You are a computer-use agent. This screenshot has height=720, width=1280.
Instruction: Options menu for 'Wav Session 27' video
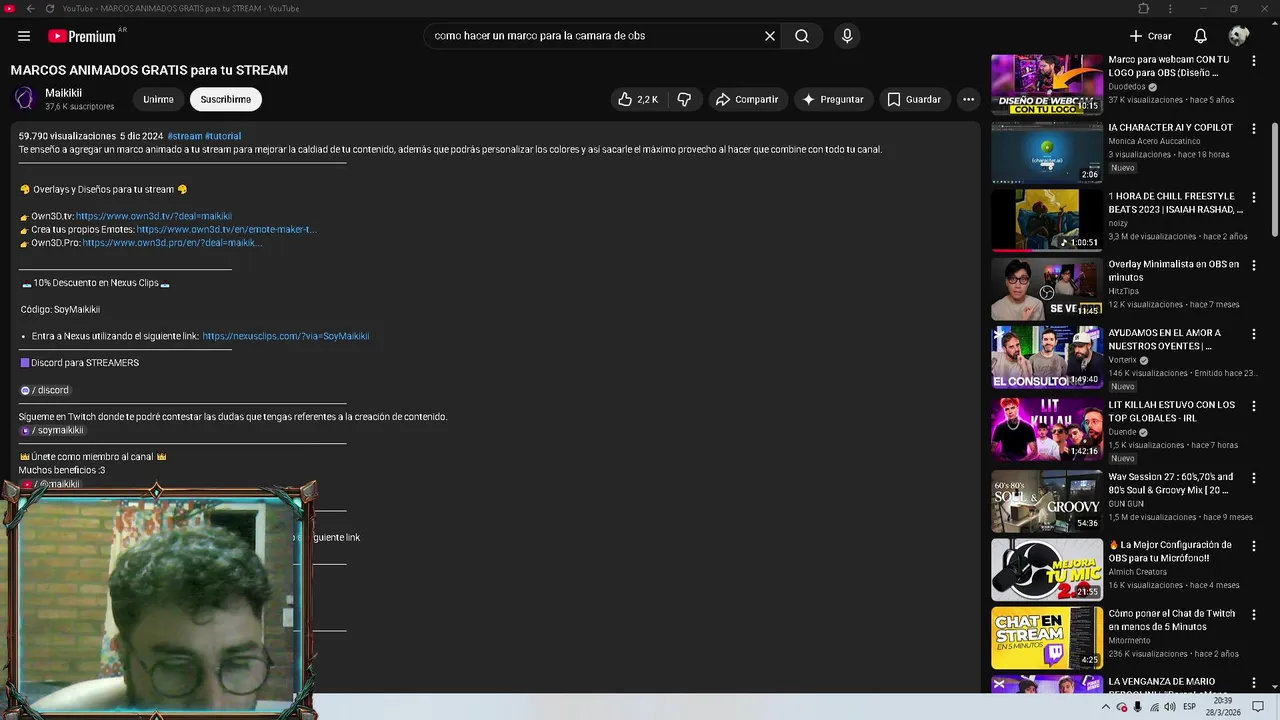coord(1254,478)
